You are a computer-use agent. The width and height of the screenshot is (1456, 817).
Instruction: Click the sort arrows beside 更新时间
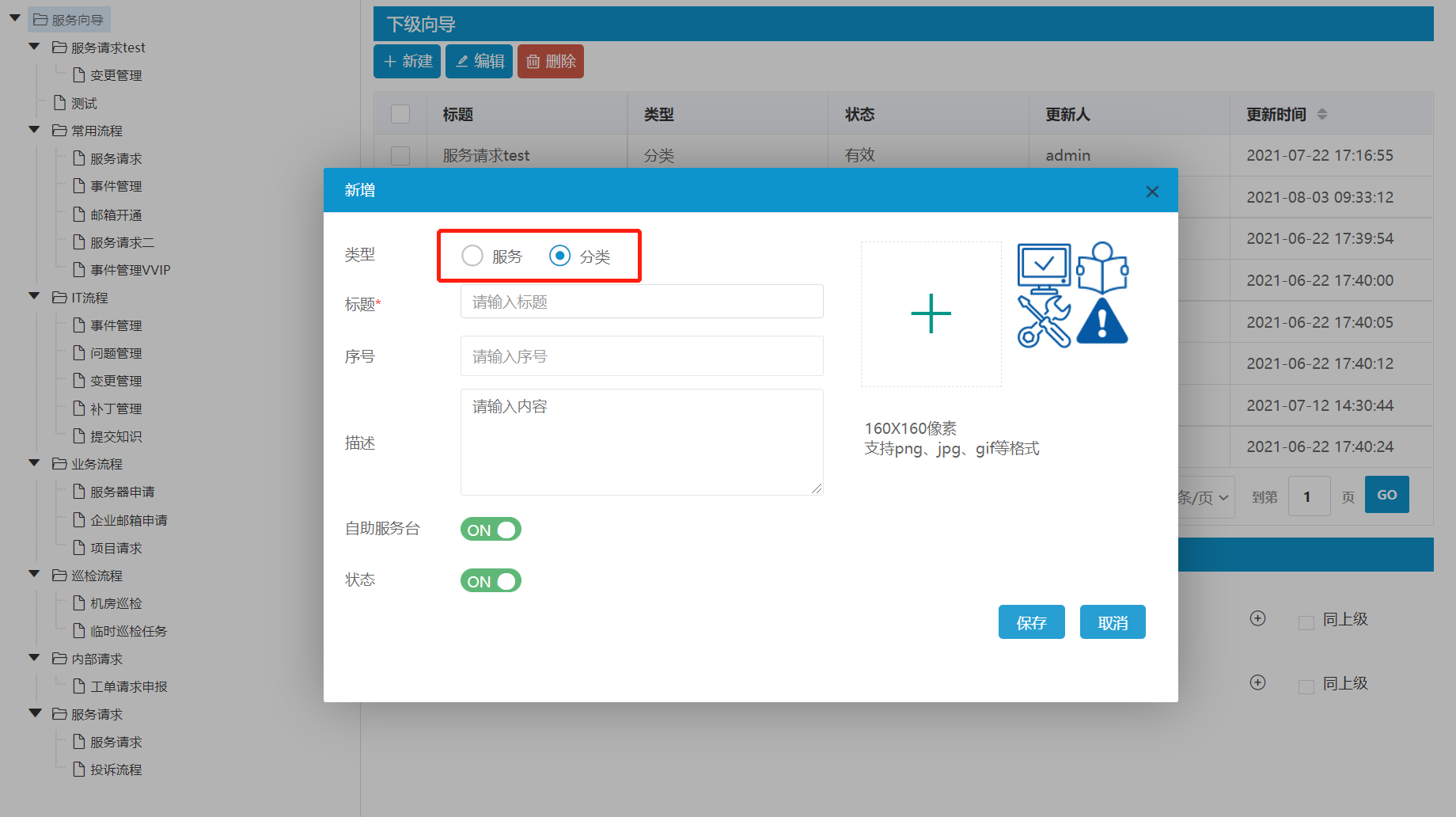coord(1321,115)
